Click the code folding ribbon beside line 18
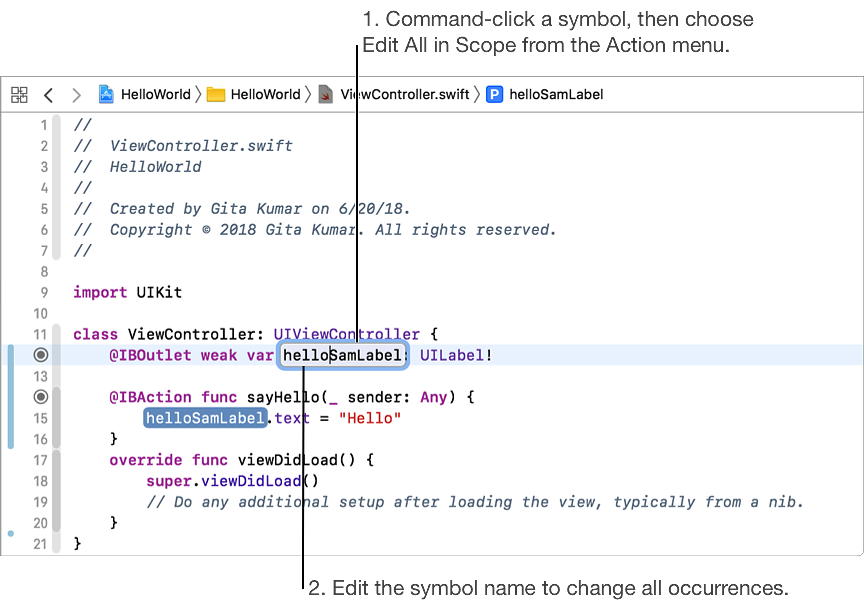Image resolution: width=864 pixels, height=606 pixels. coord(56,481)
